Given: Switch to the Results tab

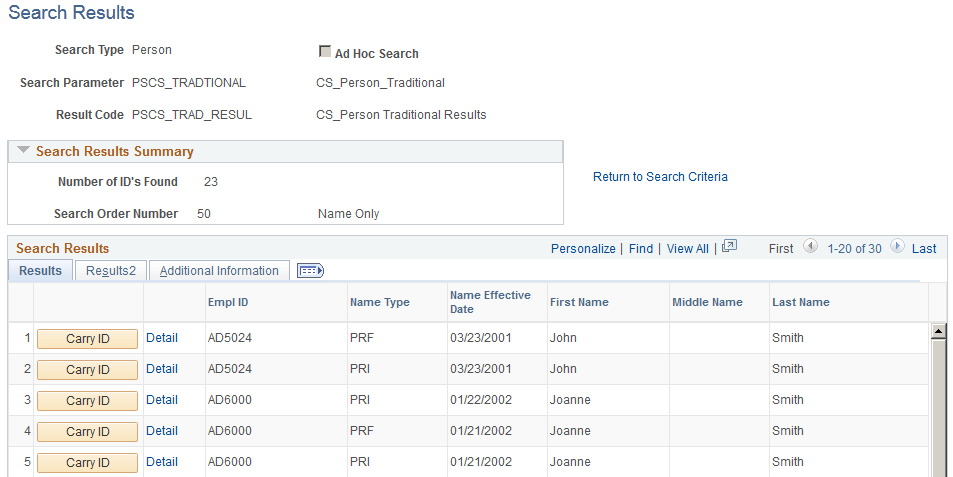Looking at the screenshot, I should pos(40,271).
